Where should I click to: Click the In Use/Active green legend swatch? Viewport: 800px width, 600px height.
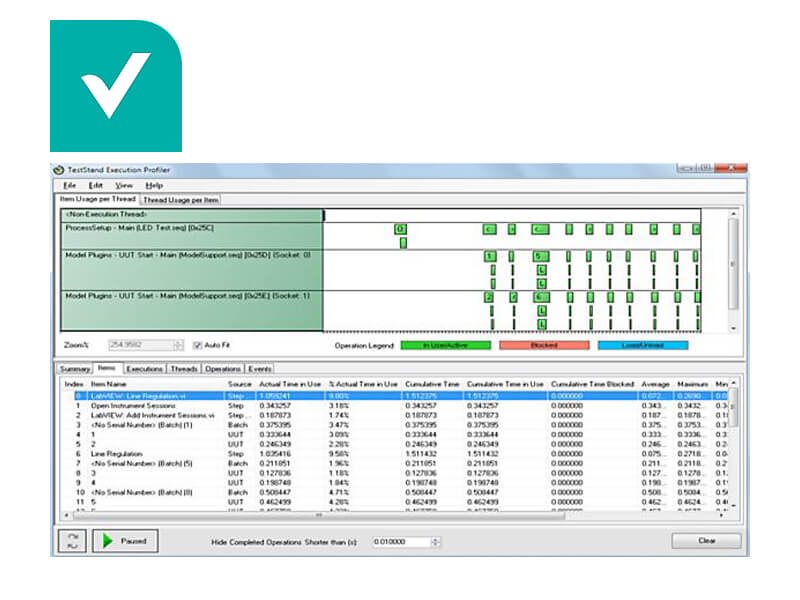coord(445,345)
